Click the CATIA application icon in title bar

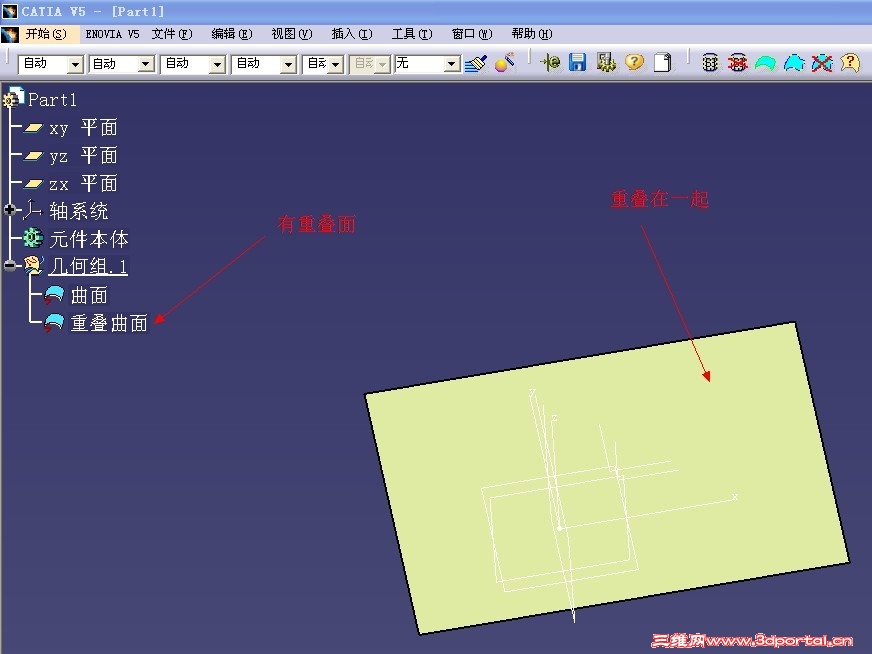coord(9,11)
